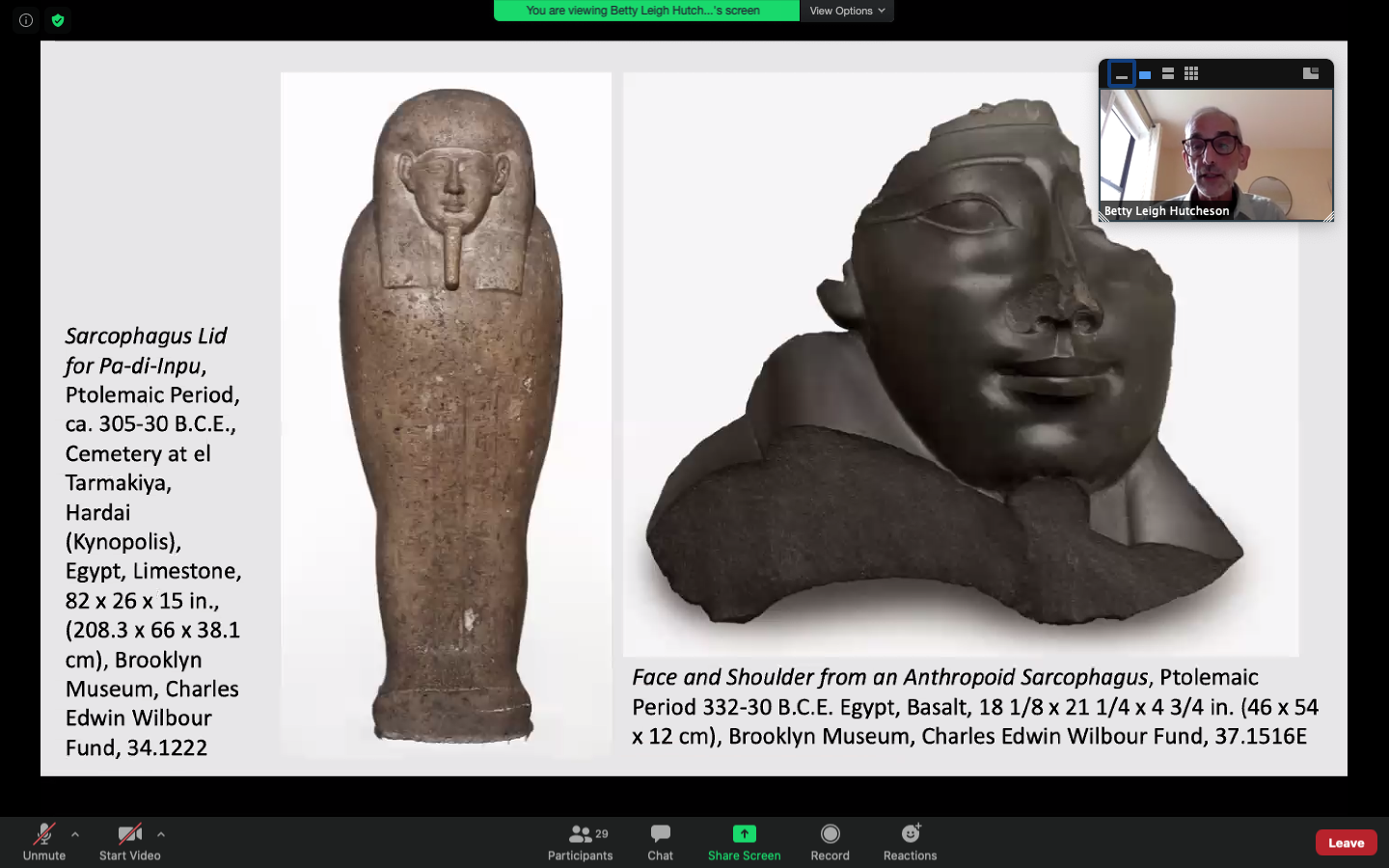This screenshot has height=868, width=1389.
Task: Open the meeting information icon
Action: coord(24,19)
